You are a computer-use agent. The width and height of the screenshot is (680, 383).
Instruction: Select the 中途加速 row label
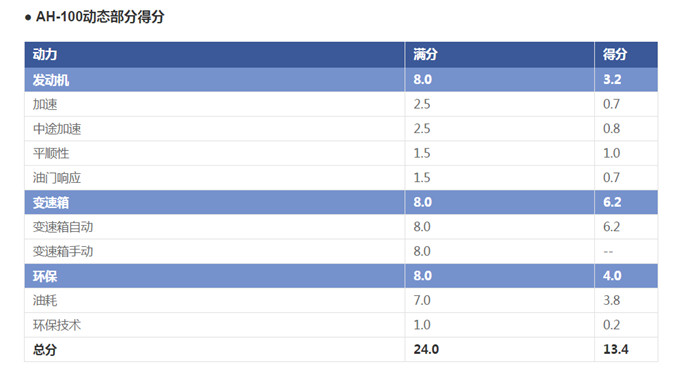tap(57, 129)
